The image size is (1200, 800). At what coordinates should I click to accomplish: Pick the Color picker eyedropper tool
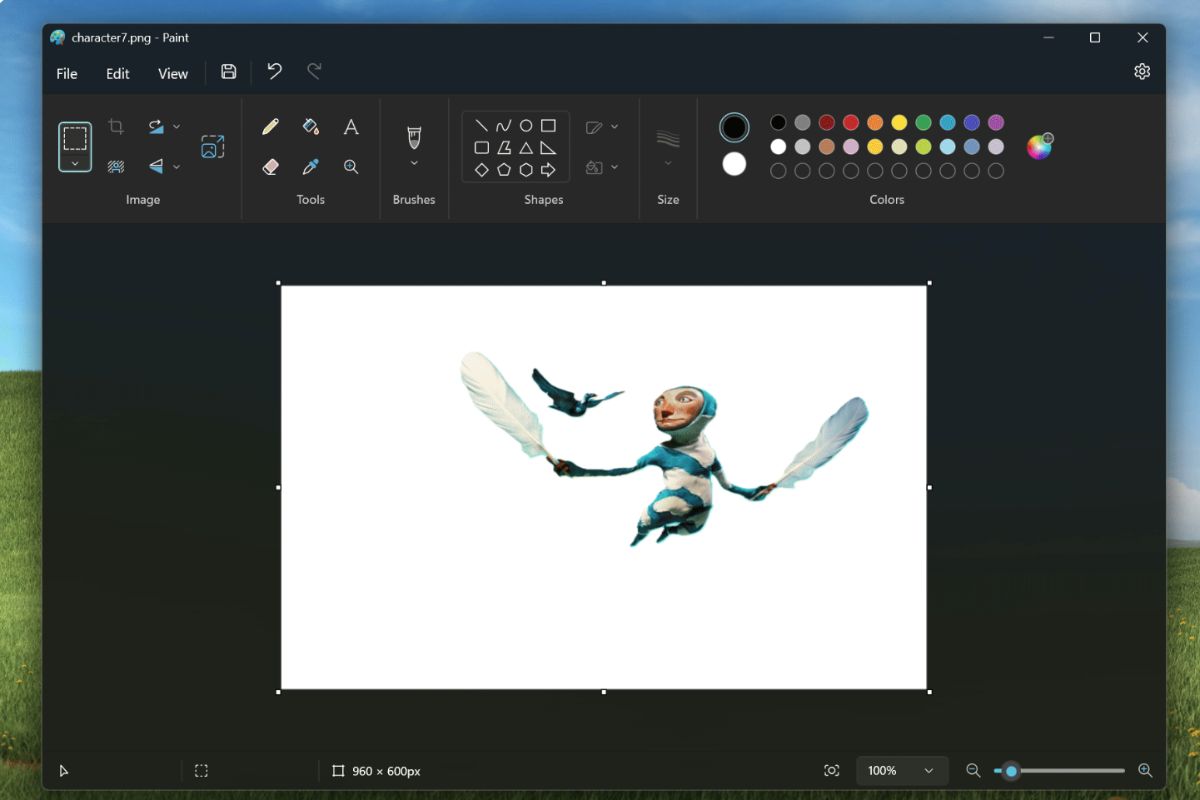[311, 167]
